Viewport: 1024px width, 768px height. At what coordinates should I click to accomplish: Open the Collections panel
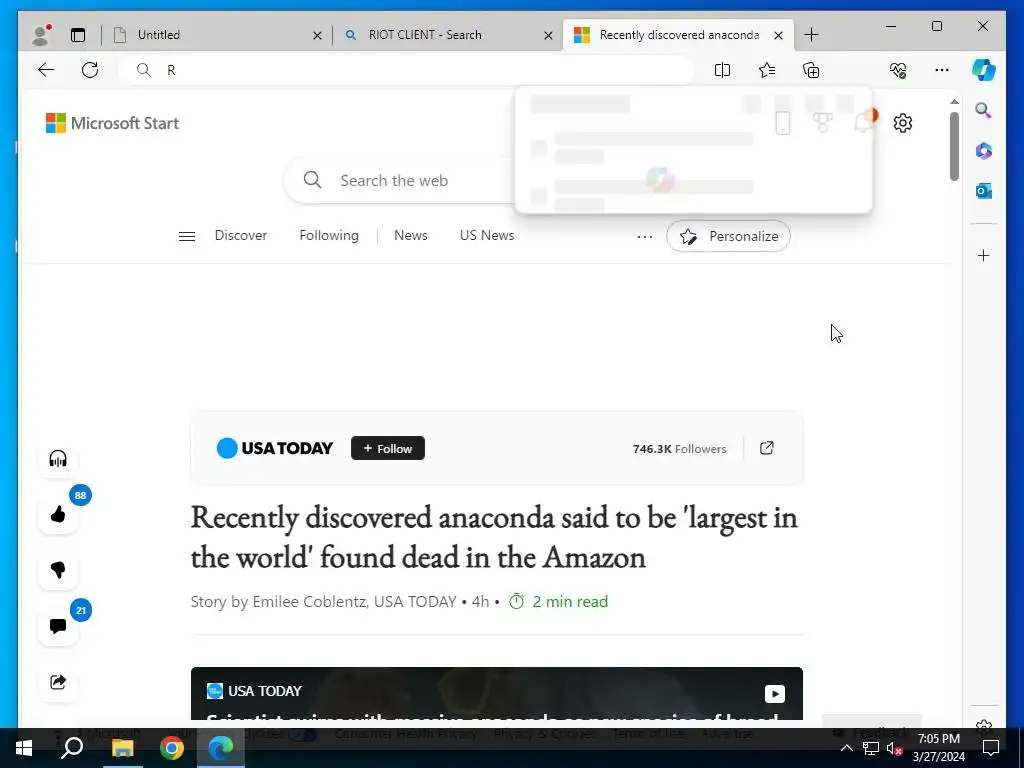tap(810, 70)
